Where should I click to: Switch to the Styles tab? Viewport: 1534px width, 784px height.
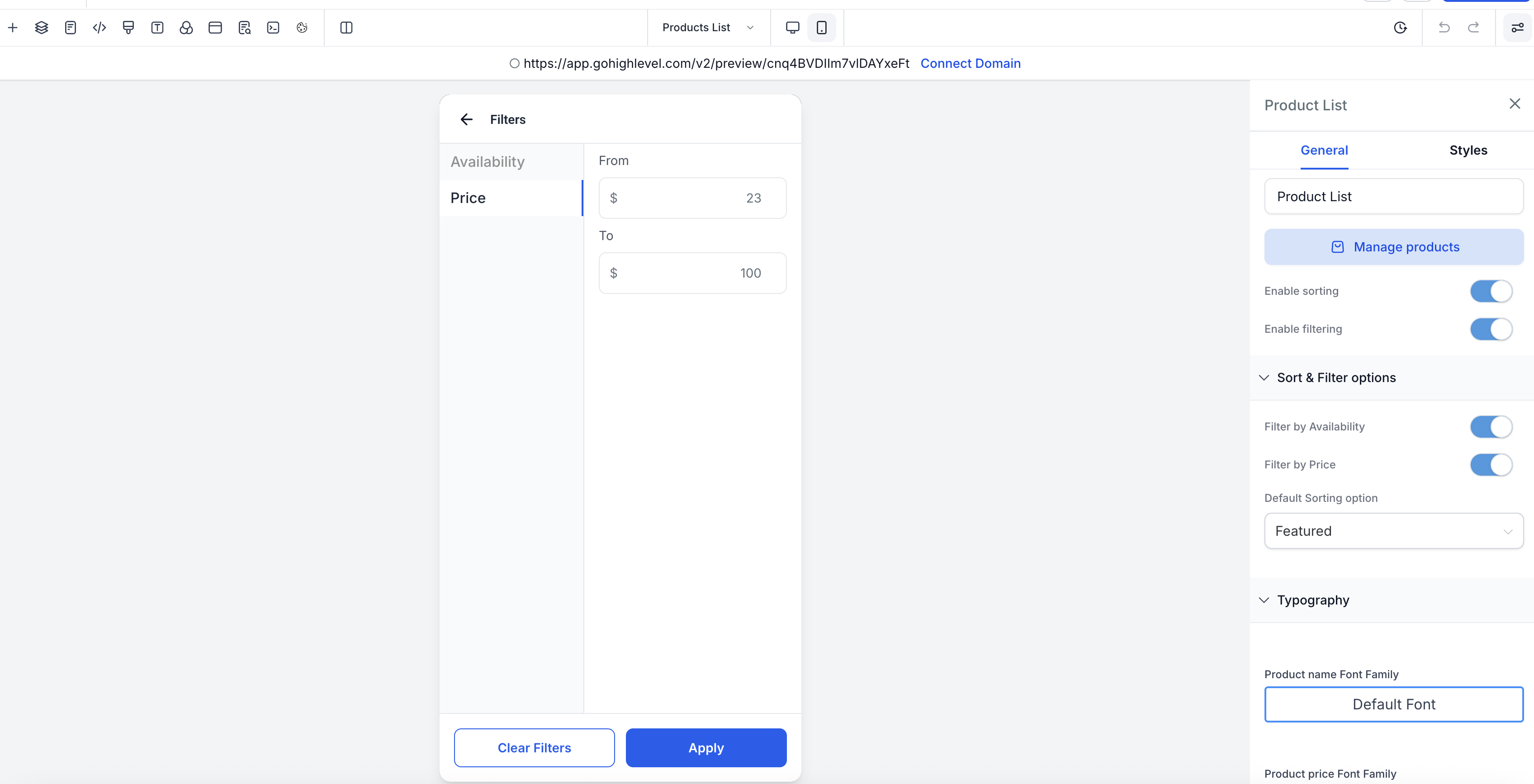(1468, 151)
